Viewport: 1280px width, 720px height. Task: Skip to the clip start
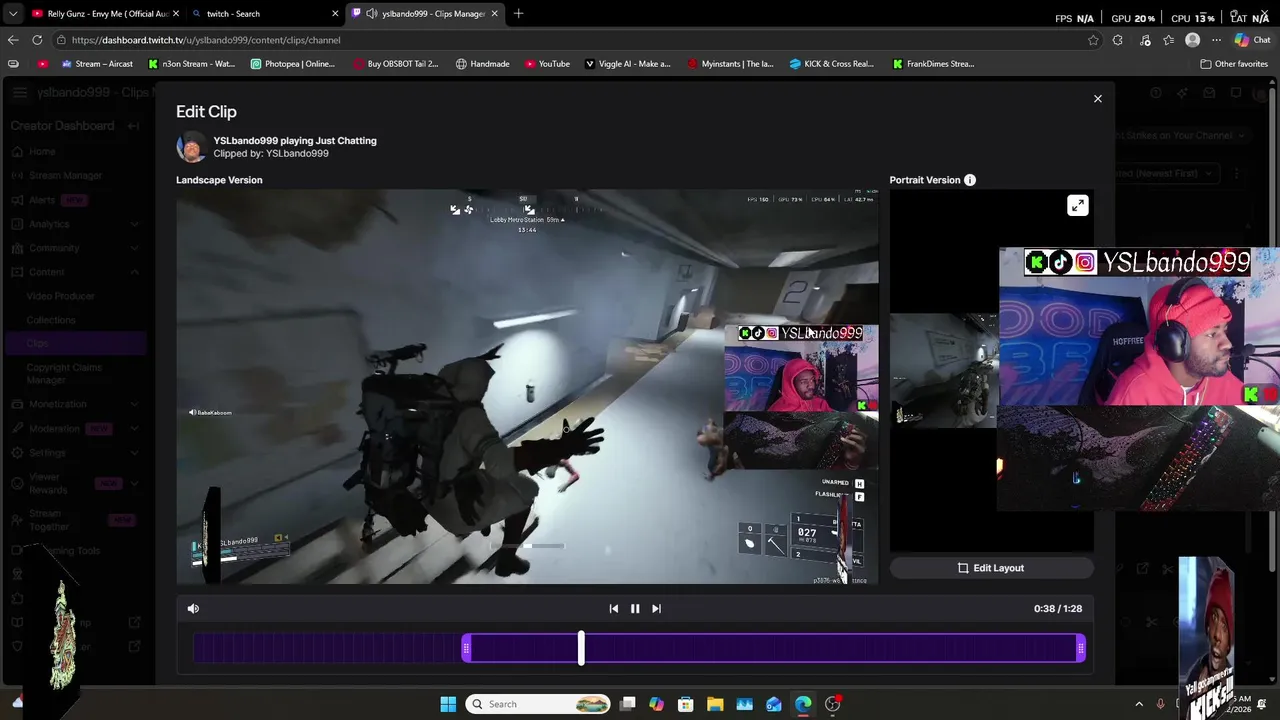click(613, 608)
